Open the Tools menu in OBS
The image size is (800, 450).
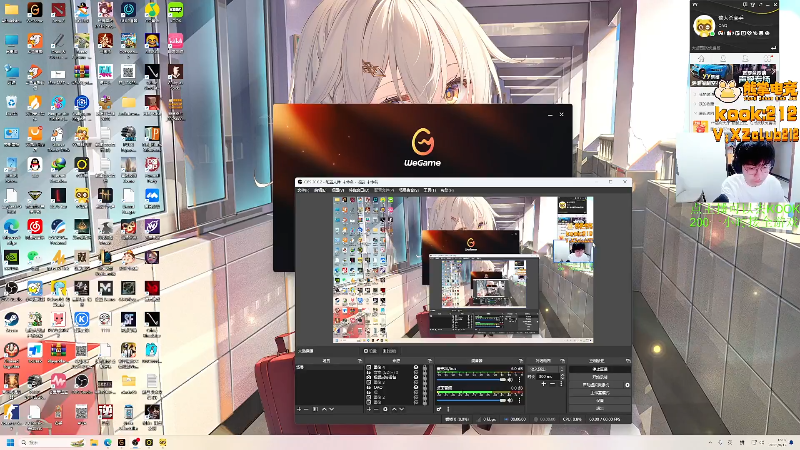429,190
